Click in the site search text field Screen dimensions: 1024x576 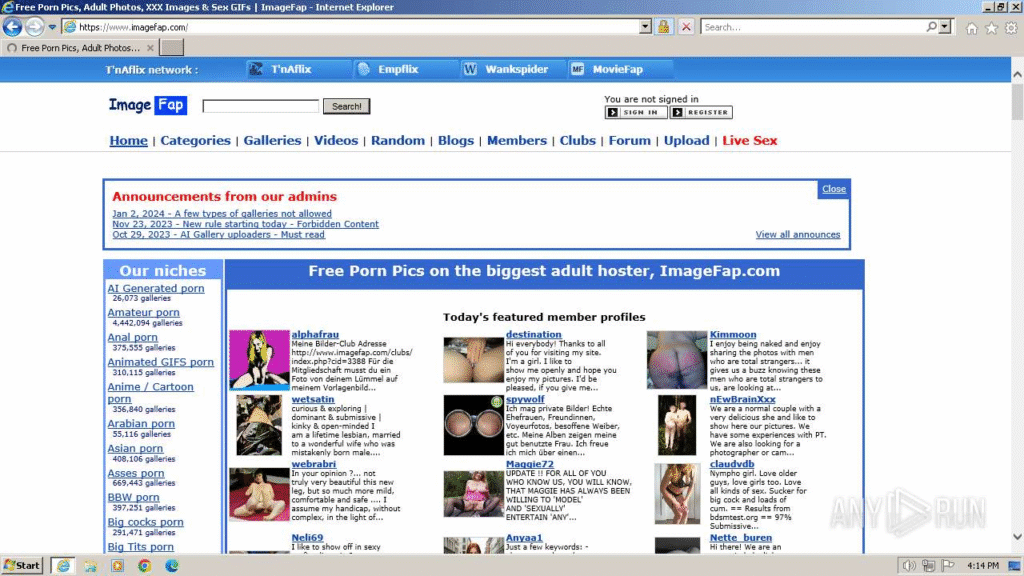coord(260,106)
